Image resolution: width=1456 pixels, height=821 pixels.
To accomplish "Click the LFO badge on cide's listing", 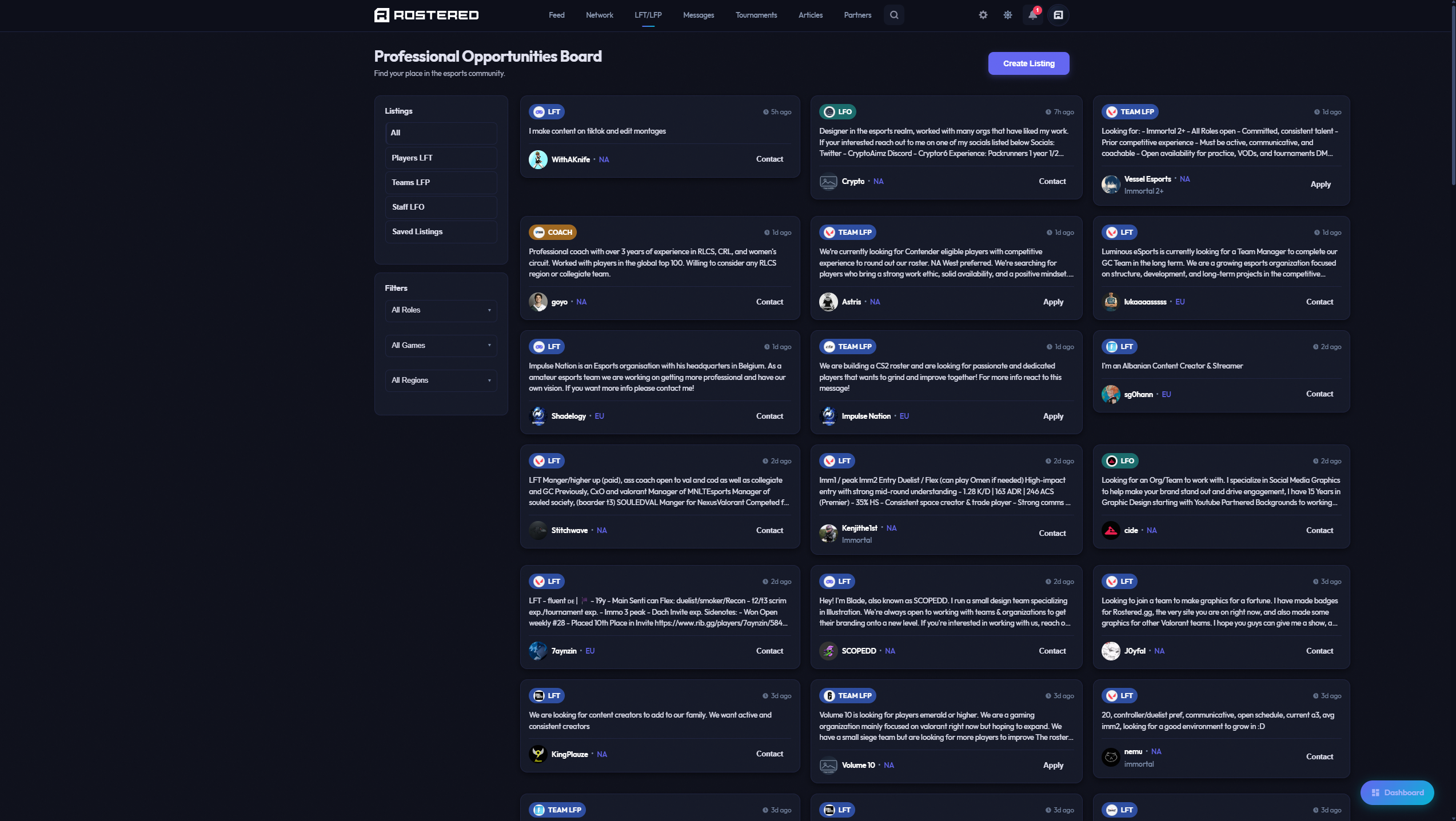I will click(x=1120, y=461).
